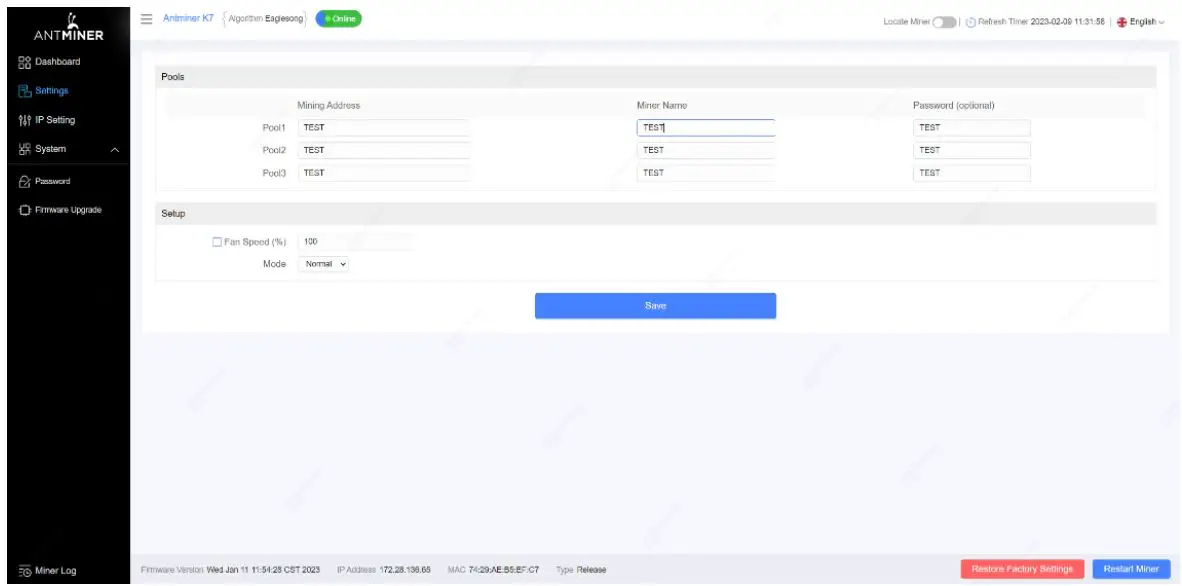Click the Save button

pos(655,305)
